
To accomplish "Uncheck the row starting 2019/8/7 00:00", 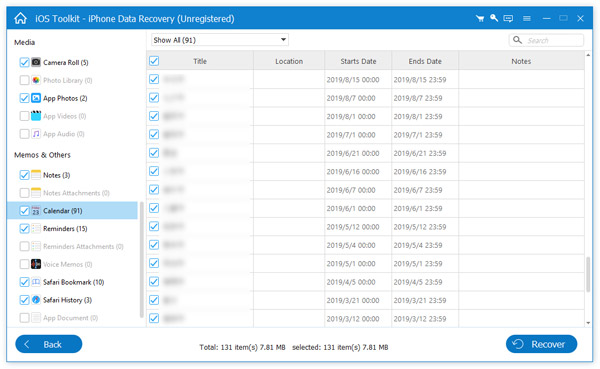I will pyautogui.click(x=154, y=98).
